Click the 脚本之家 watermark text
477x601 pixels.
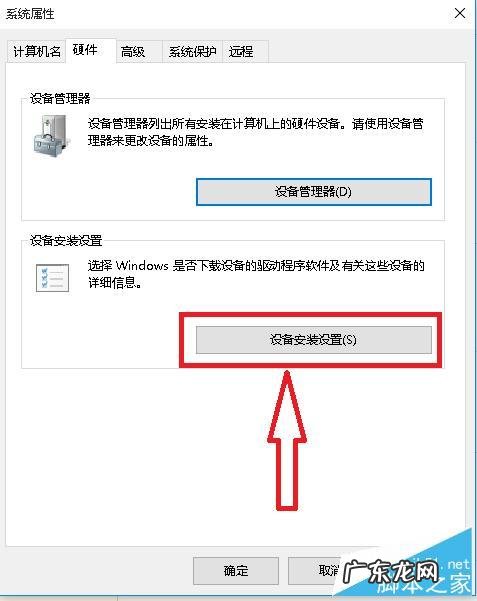[x=424, y=585]
